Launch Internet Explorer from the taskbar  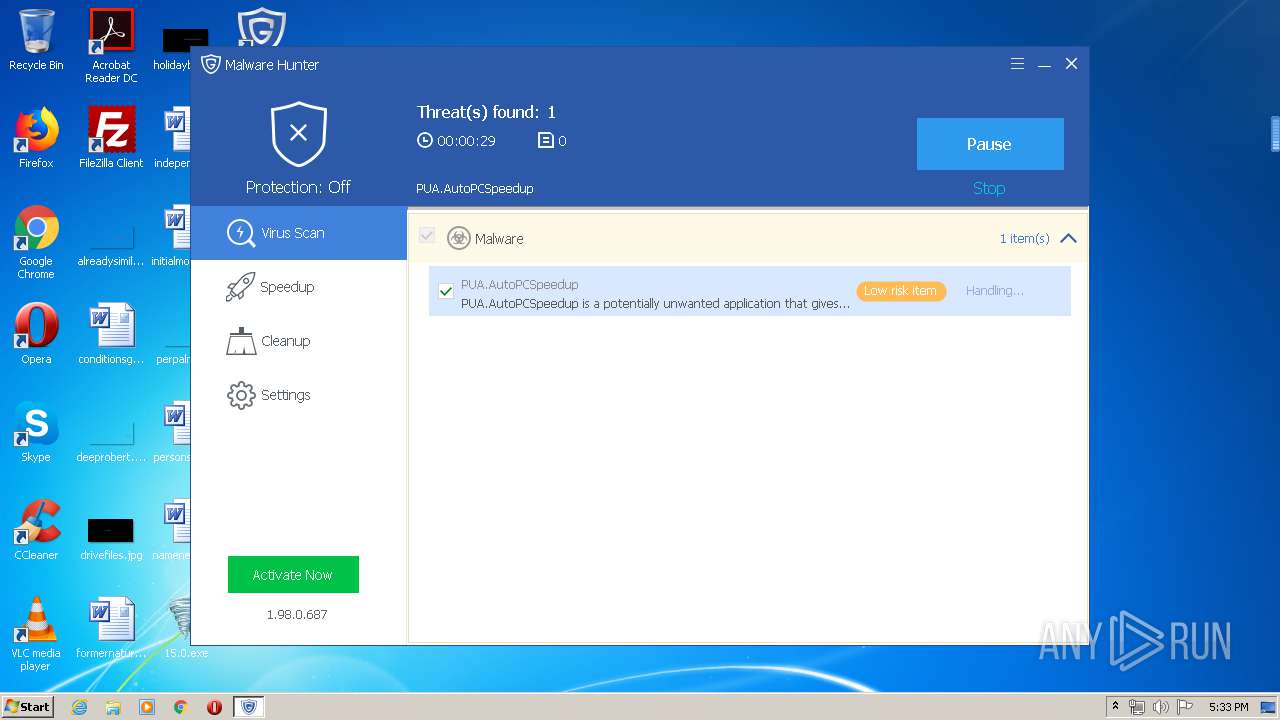pyautogui.click(x=79, y=707)
